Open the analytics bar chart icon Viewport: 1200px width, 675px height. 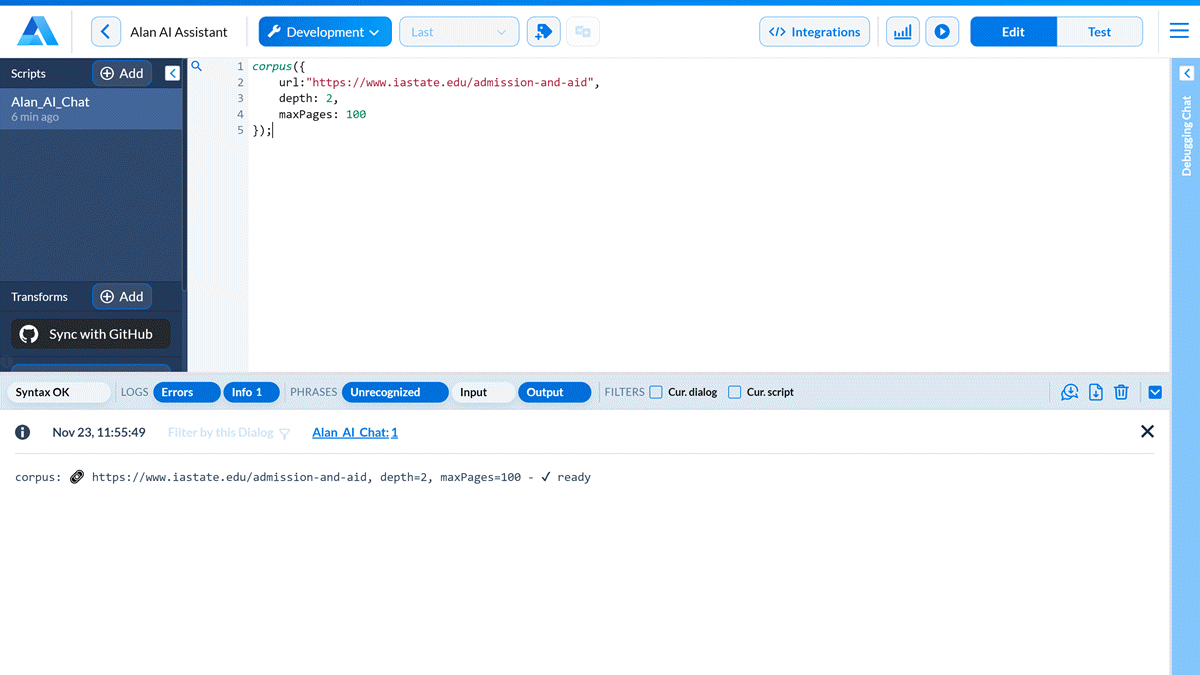pos(902,32)
